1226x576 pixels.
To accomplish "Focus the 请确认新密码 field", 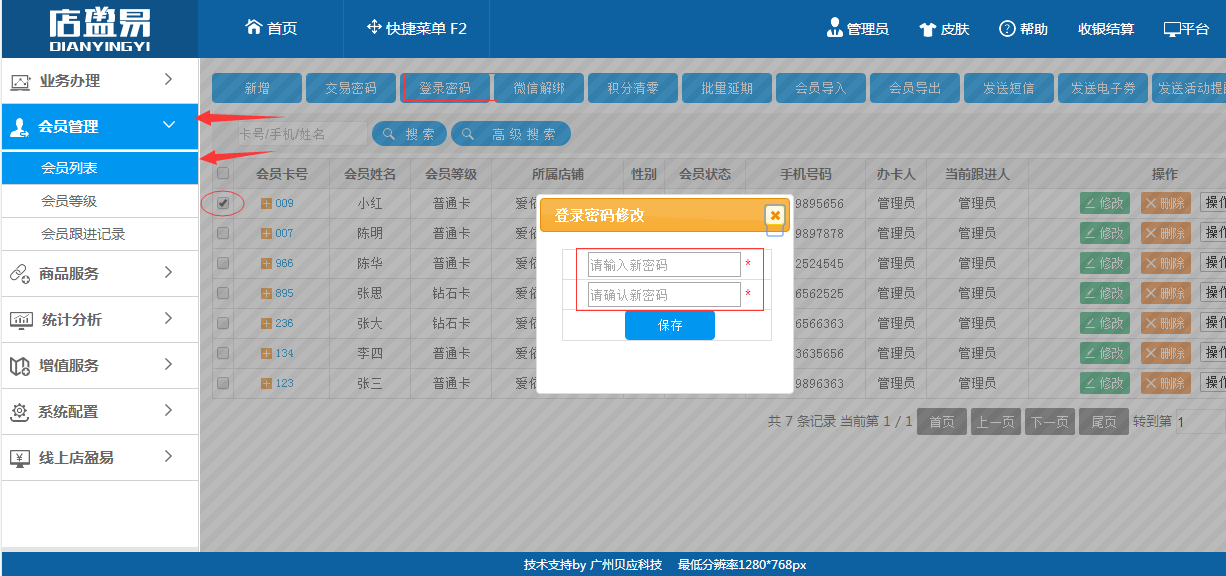I will point(664,295).
